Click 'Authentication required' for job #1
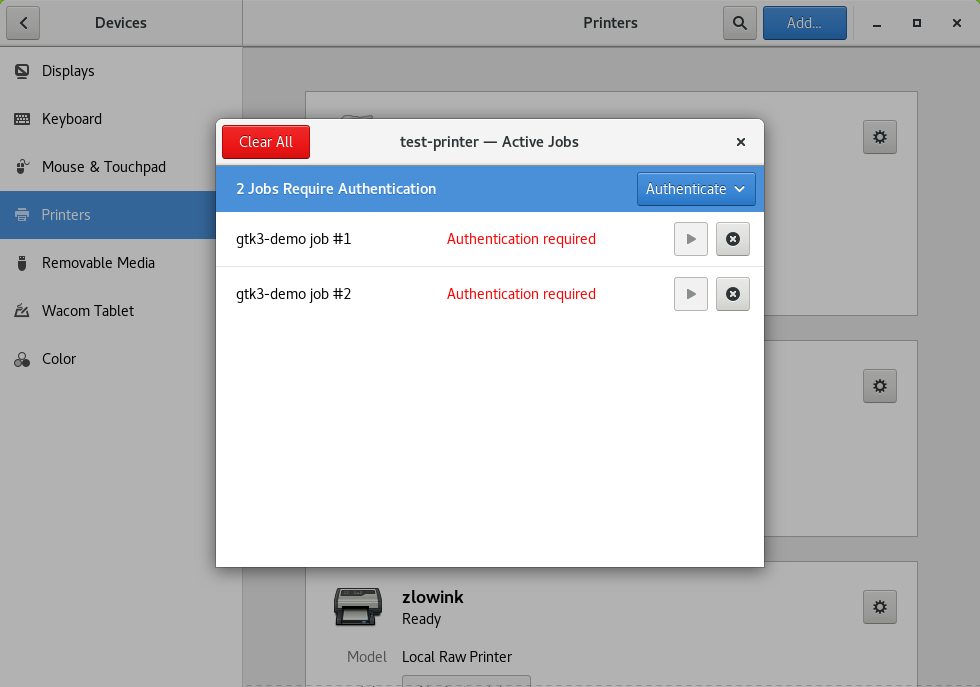Screen dimensions: 980x687 pyautogui.click(x=521, y=239)
